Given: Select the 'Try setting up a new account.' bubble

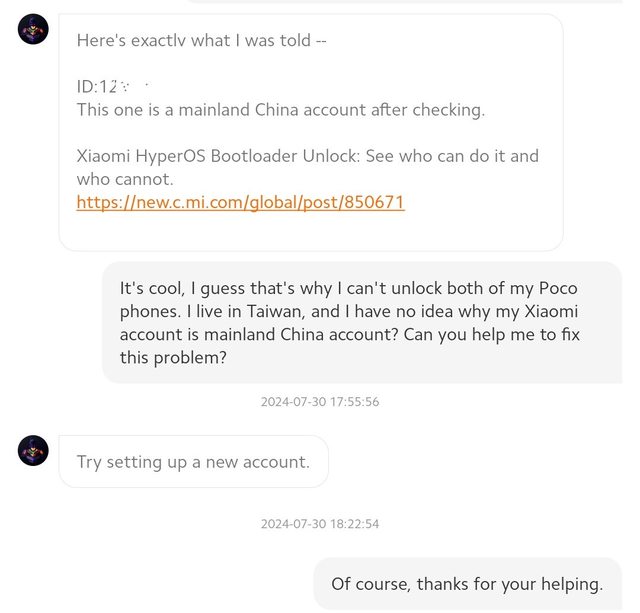Looking at the screenshot, I should pos(193,462).
